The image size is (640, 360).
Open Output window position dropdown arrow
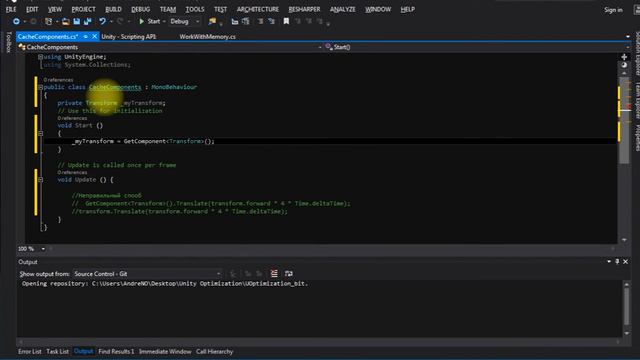(x=609, y=261)
